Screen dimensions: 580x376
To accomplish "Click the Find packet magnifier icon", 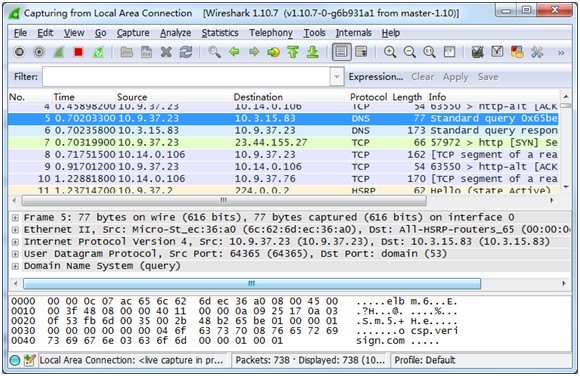I will (x=214, y=52).
